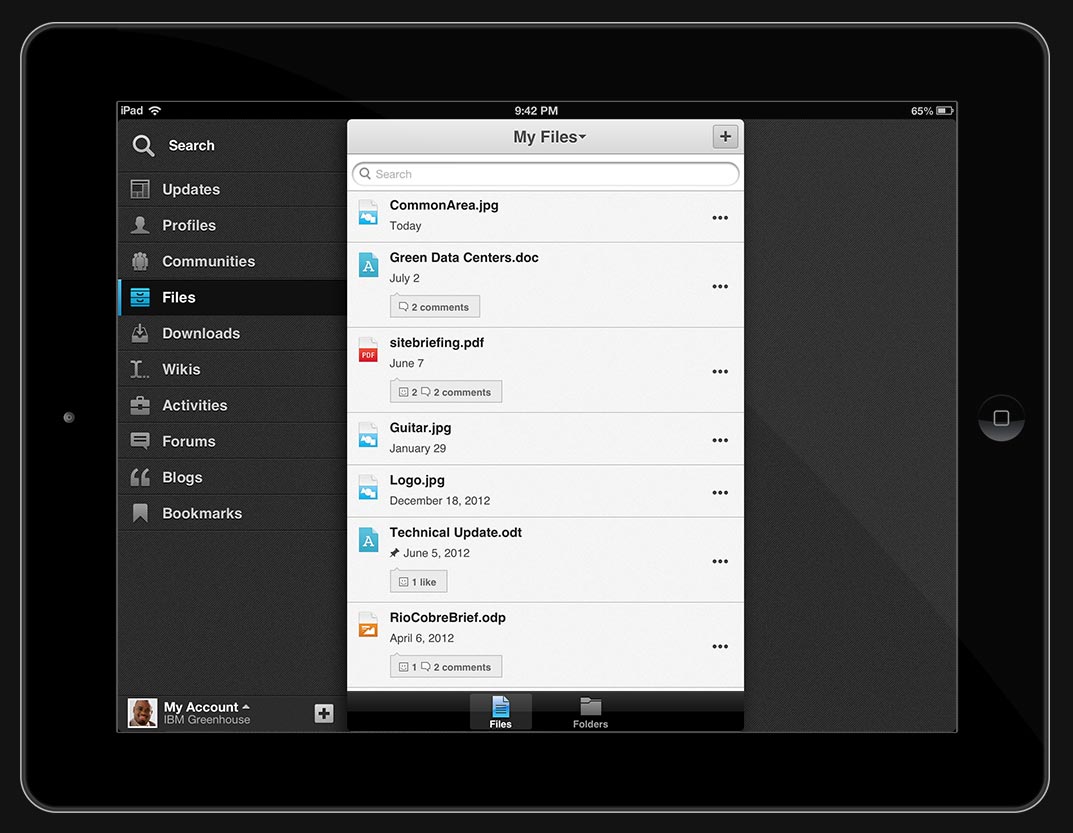
Task: Open Blogs quote-mark icon
Action: tap(140, 477)
